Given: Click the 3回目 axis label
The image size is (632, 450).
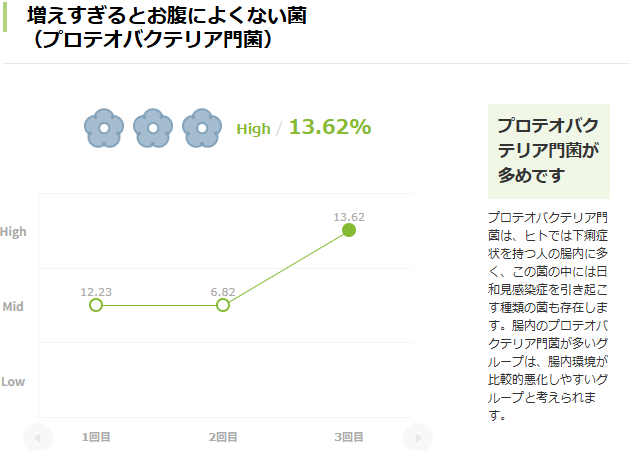Looking at the screenshot, I should (x=349, y=437).
